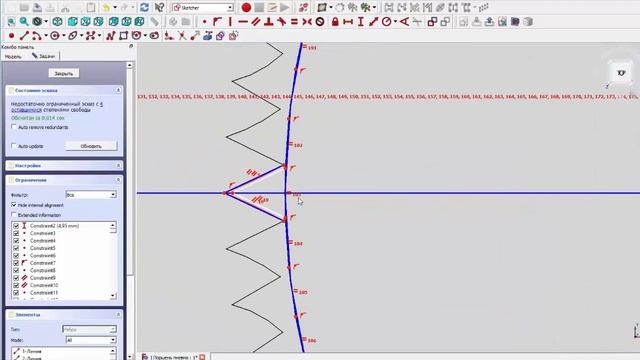Uncheck the Constraint5 checkbox

click(x=16, y=248)
